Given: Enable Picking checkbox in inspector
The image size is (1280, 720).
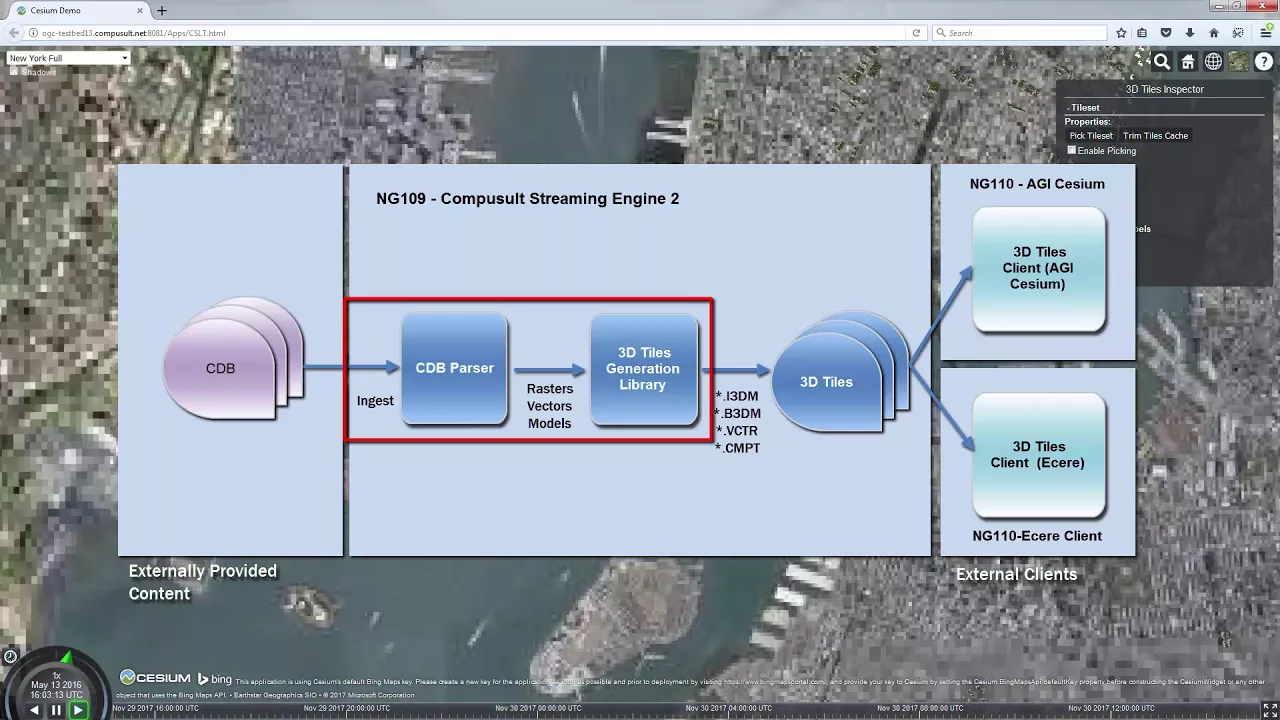Looking at the screenshot, I should [1072, 150].
